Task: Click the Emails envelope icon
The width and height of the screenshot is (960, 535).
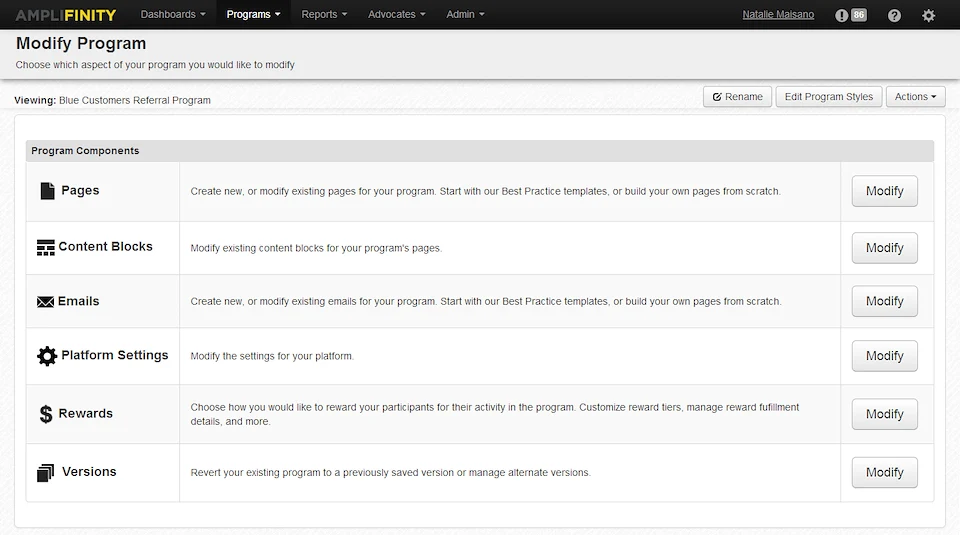Action: click(x=46, y=302)
